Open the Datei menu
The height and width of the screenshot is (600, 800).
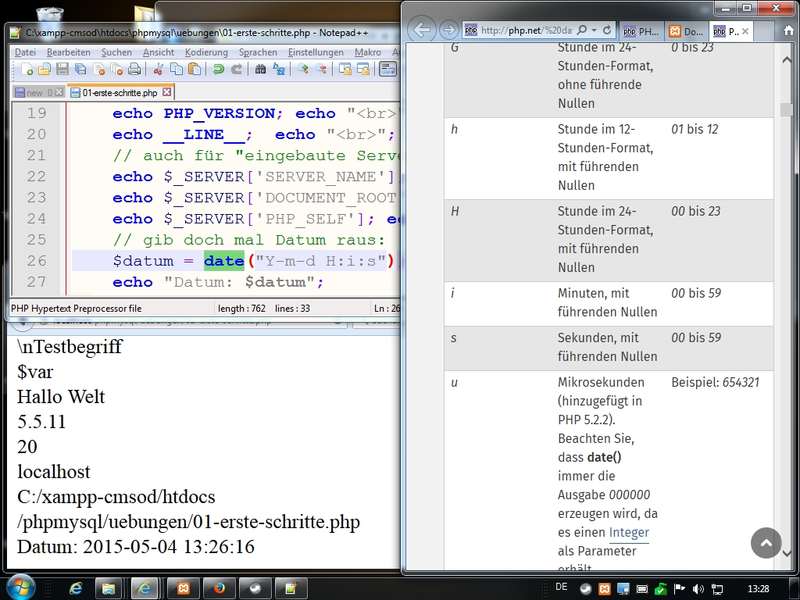point(25,52)
